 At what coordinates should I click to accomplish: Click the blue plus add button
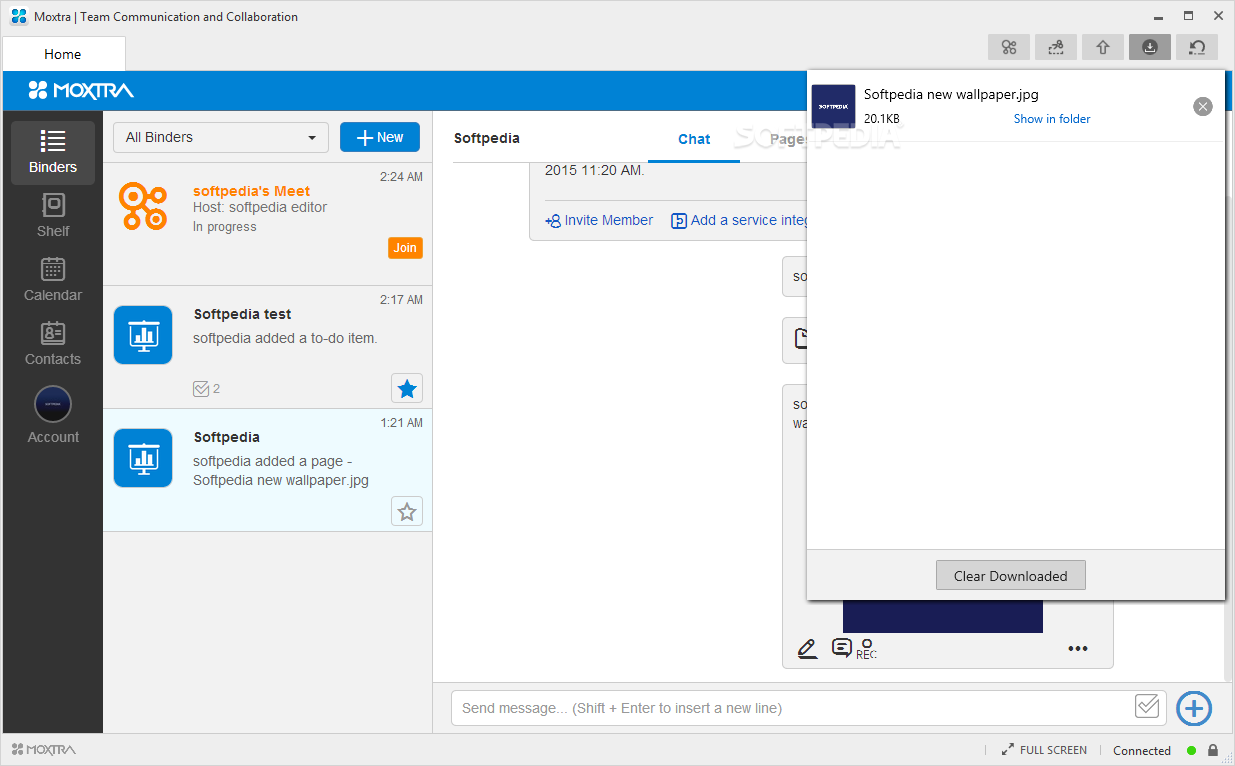click(1194, 708)
